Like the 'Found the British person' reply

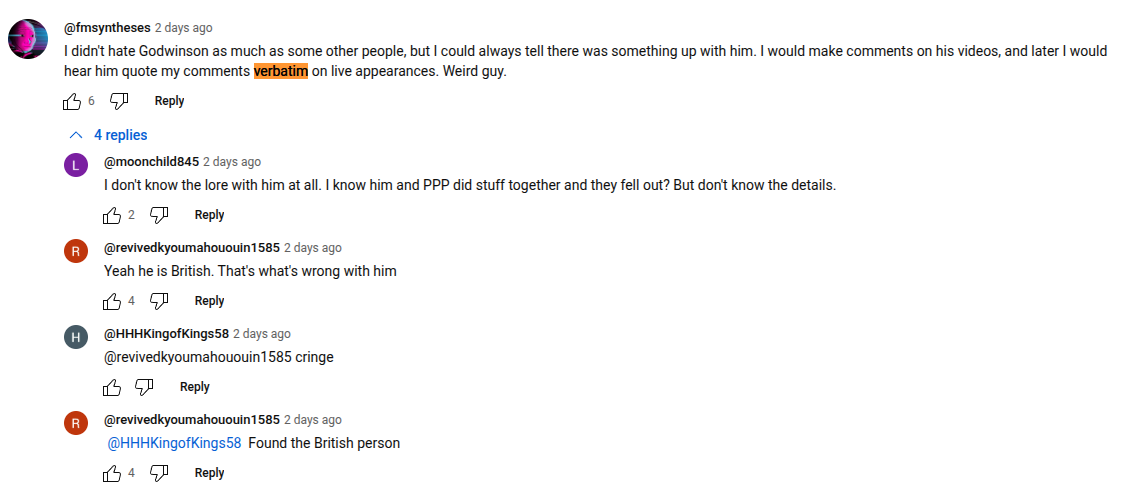tap(112, 473)
